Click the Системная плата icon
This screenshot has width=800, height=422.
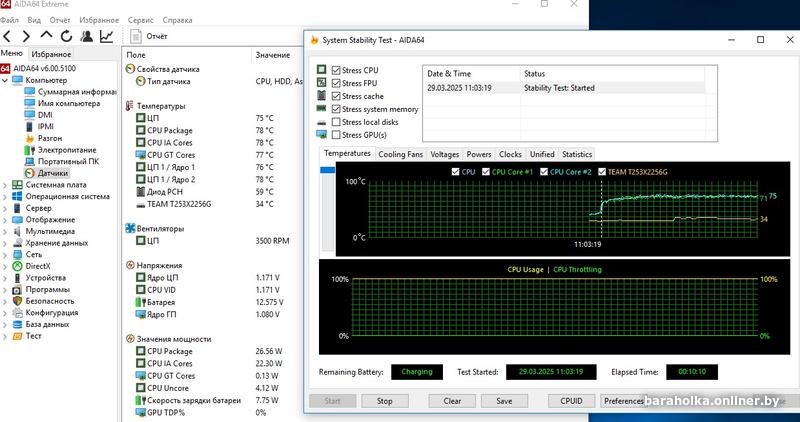pos(17,185)
